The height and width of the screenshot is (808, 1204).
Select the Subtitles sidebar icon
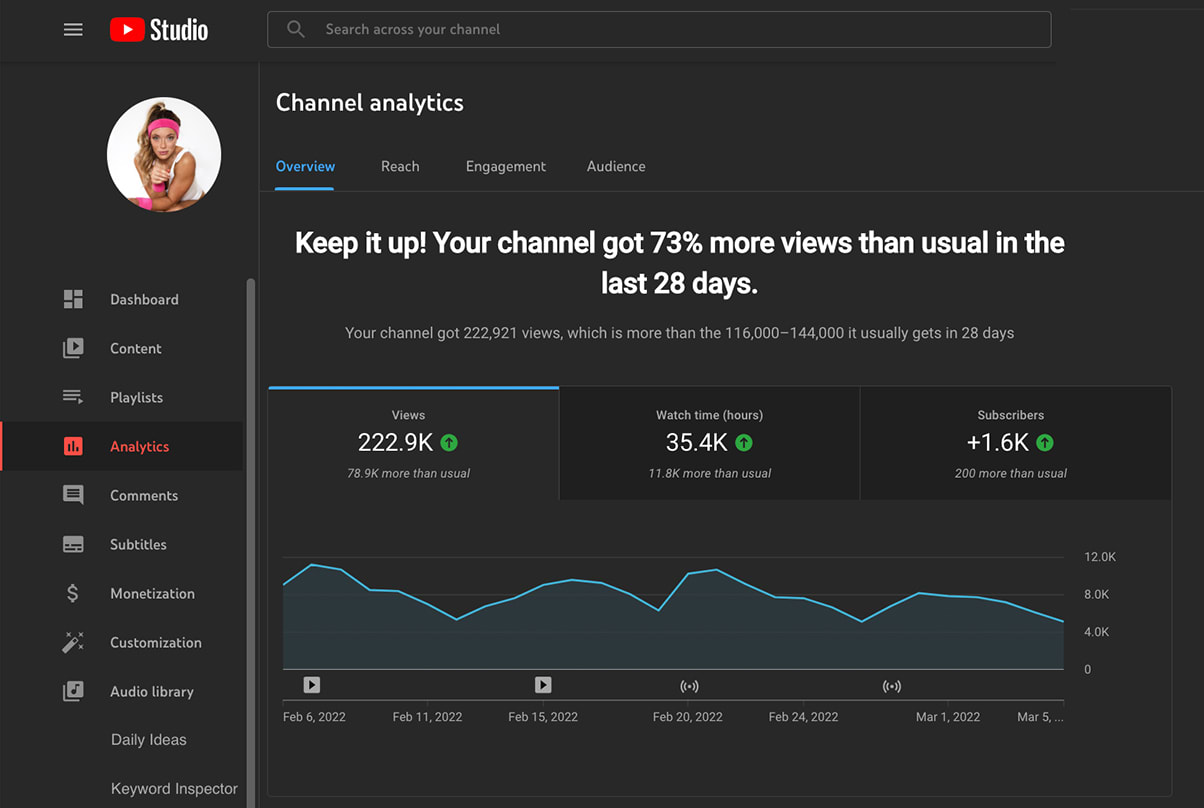click(x=73, y=544)
